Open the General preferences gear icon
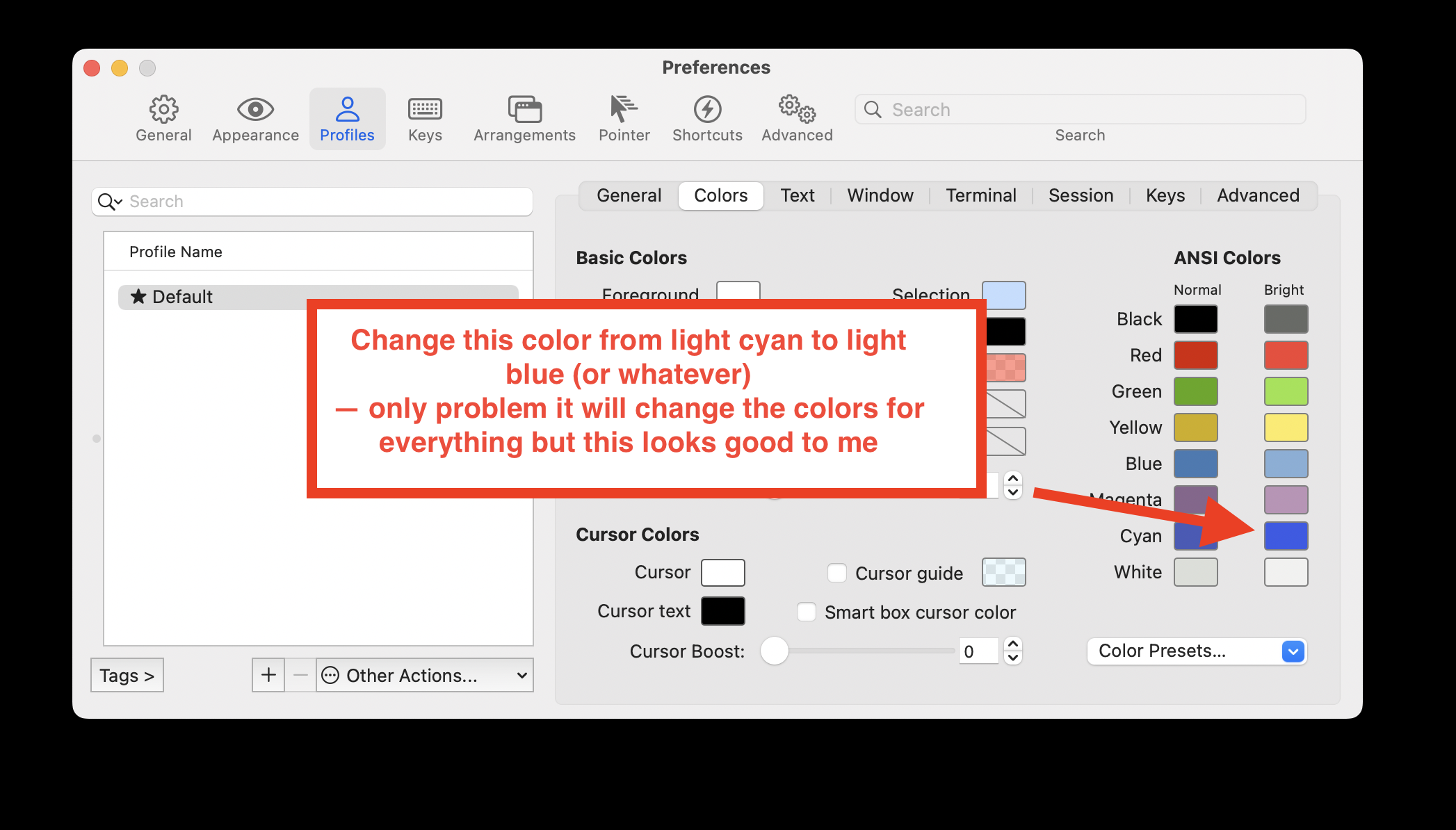The width and height of the screenshot is (1456, 830). coord(163,109)
